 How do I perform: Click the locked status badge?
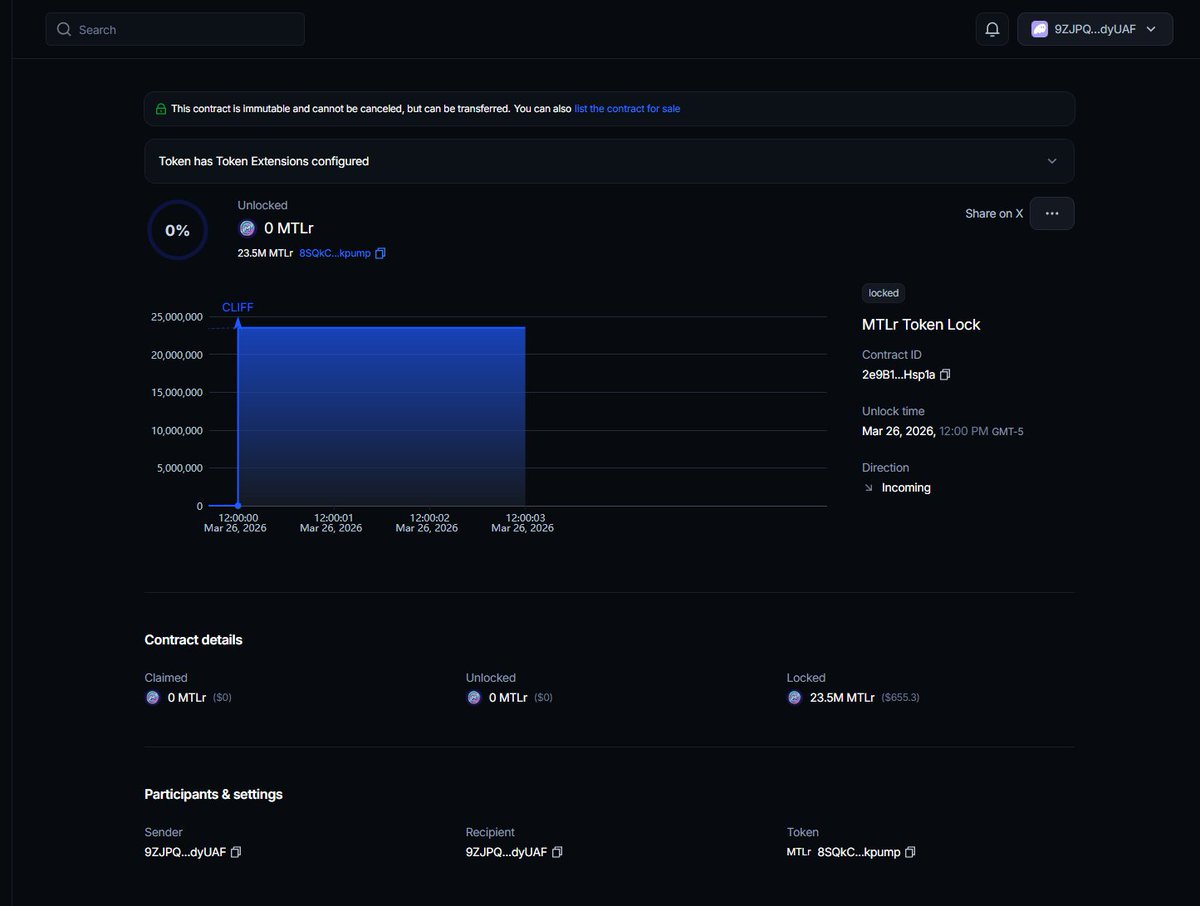(882, 292)
